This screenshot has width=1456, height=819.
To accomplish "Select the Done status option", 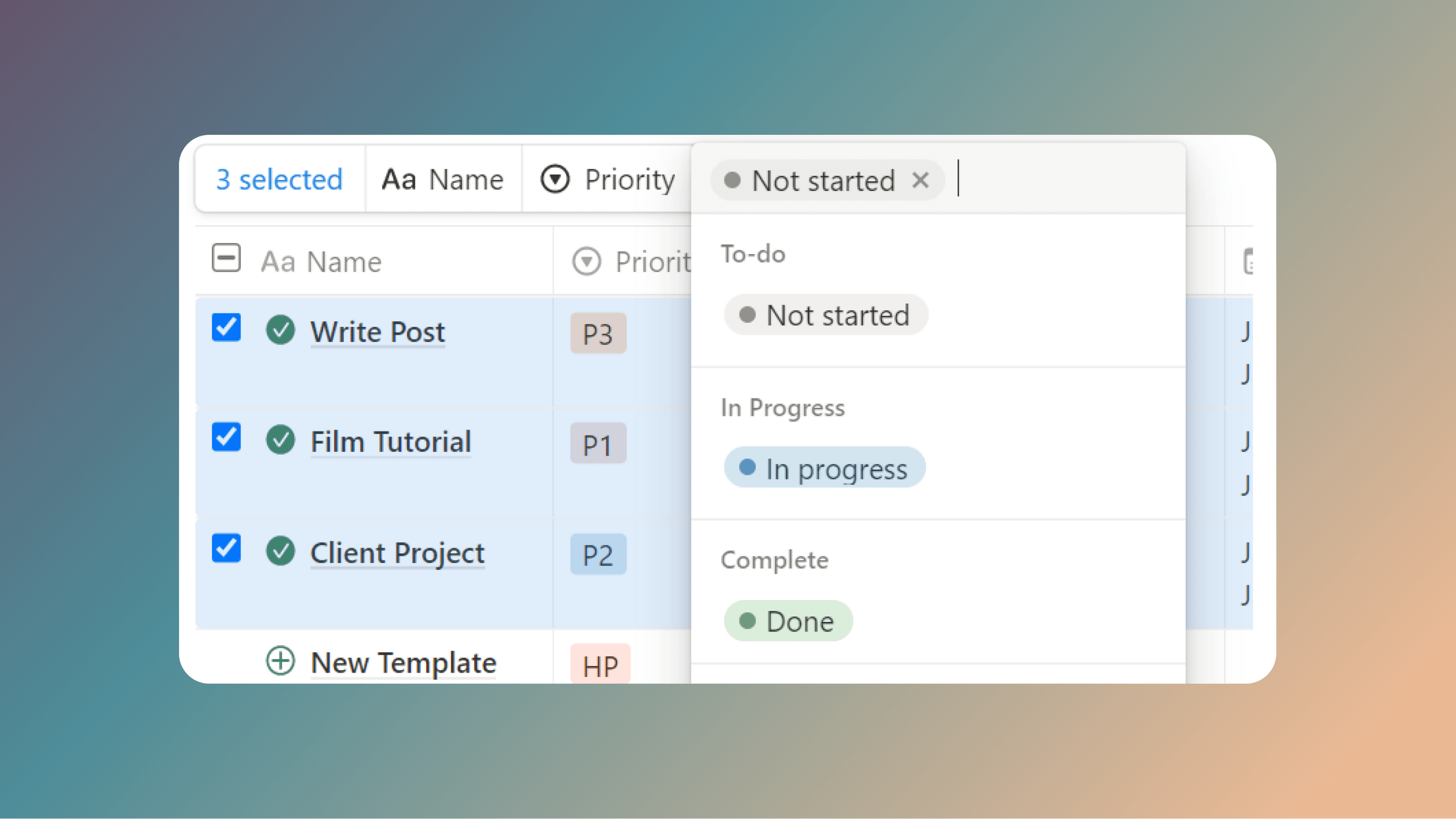I will pos(788,621).
